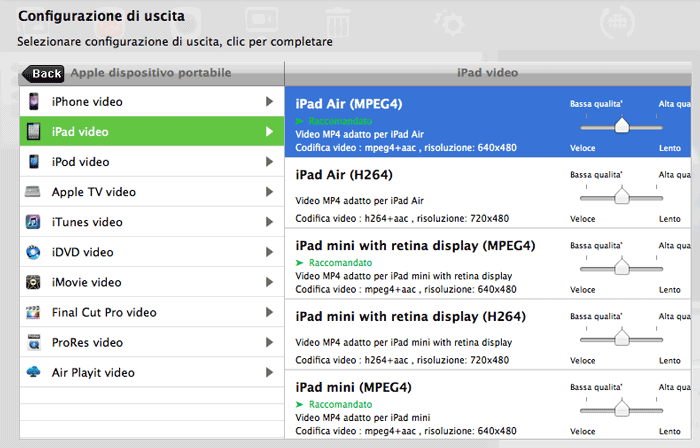Click the 'Configurazione di uscita' heading
The width and height of the screenshot is (700, 448).
[x=101, y=16]
